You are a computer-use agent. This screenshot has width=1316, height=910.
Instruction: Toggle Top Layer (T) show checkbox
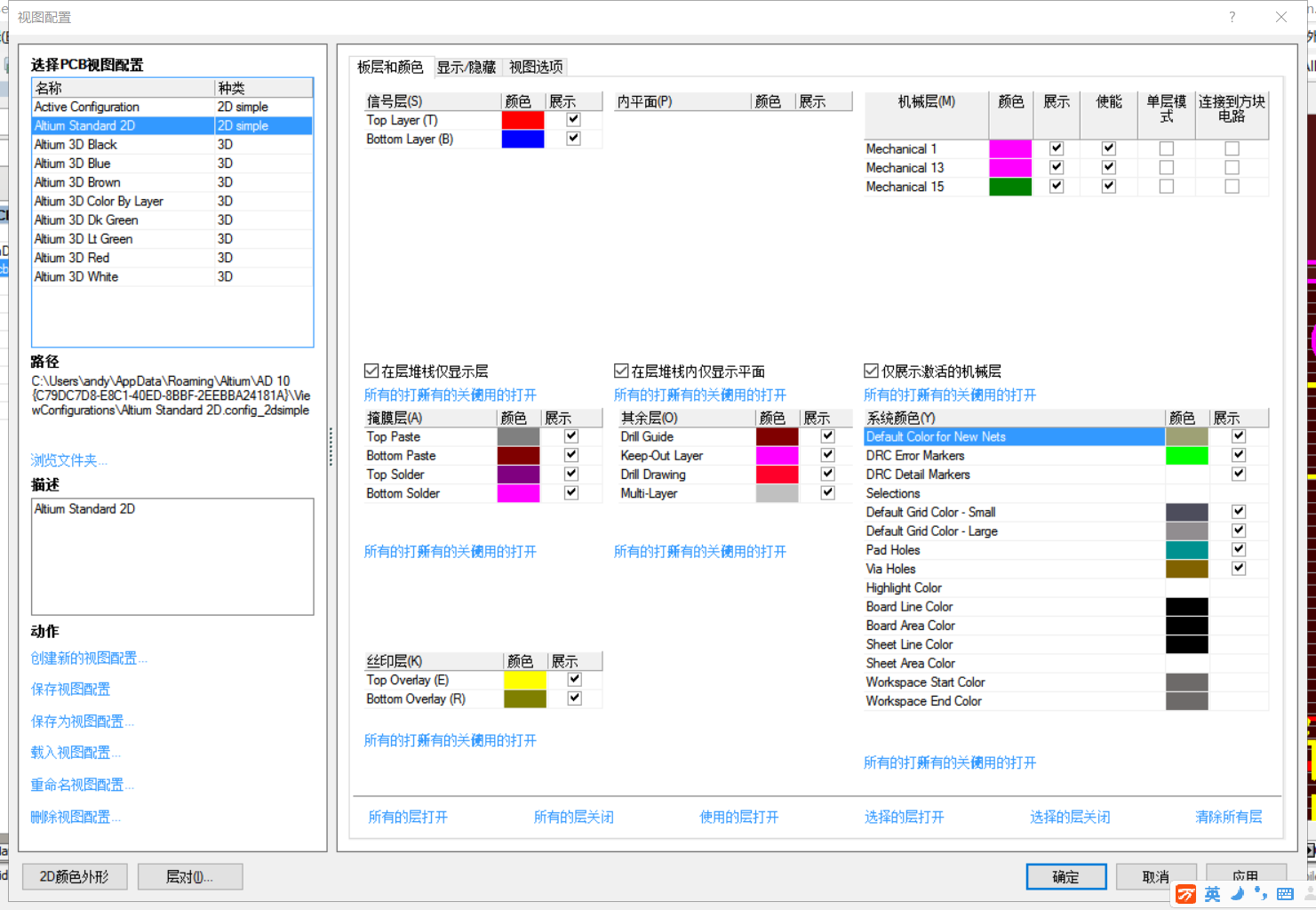click(573, 119)
